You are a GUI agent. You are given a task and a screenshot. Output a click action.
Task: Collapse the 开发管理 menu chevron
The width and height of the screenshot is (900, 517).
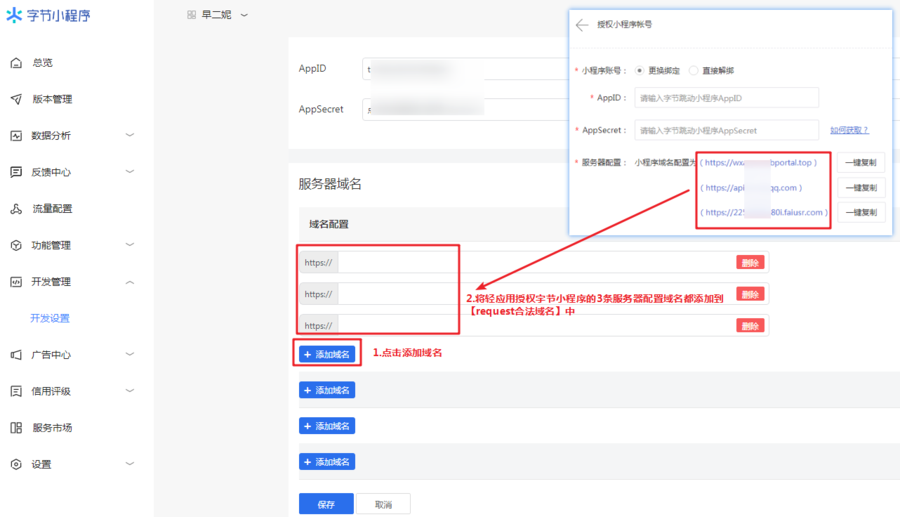click(x=130, y=282)
